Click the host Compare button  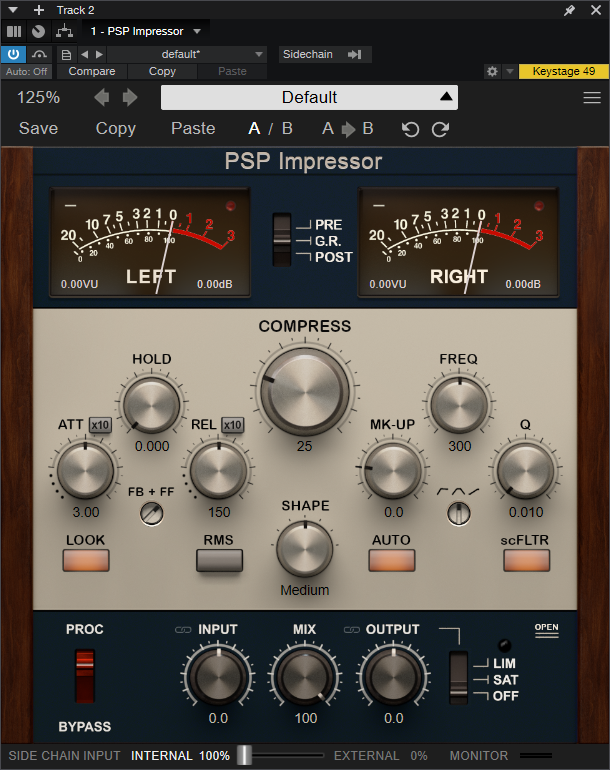coord(92,71)
